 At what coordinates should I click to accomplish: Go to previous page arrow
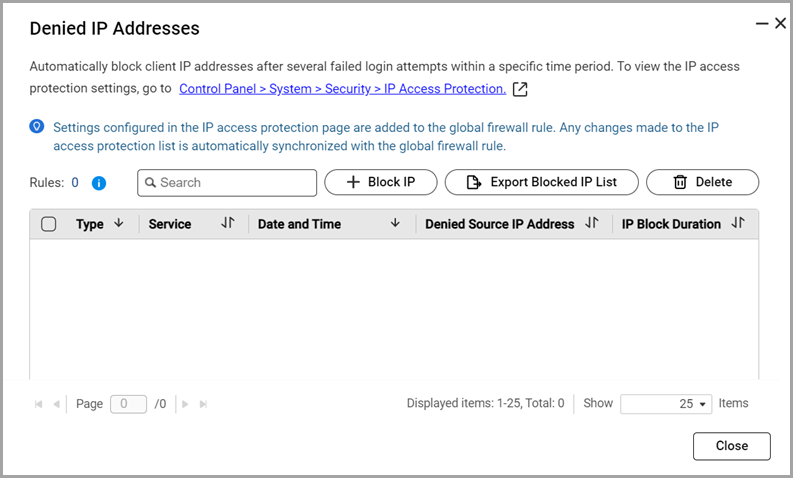56,404
